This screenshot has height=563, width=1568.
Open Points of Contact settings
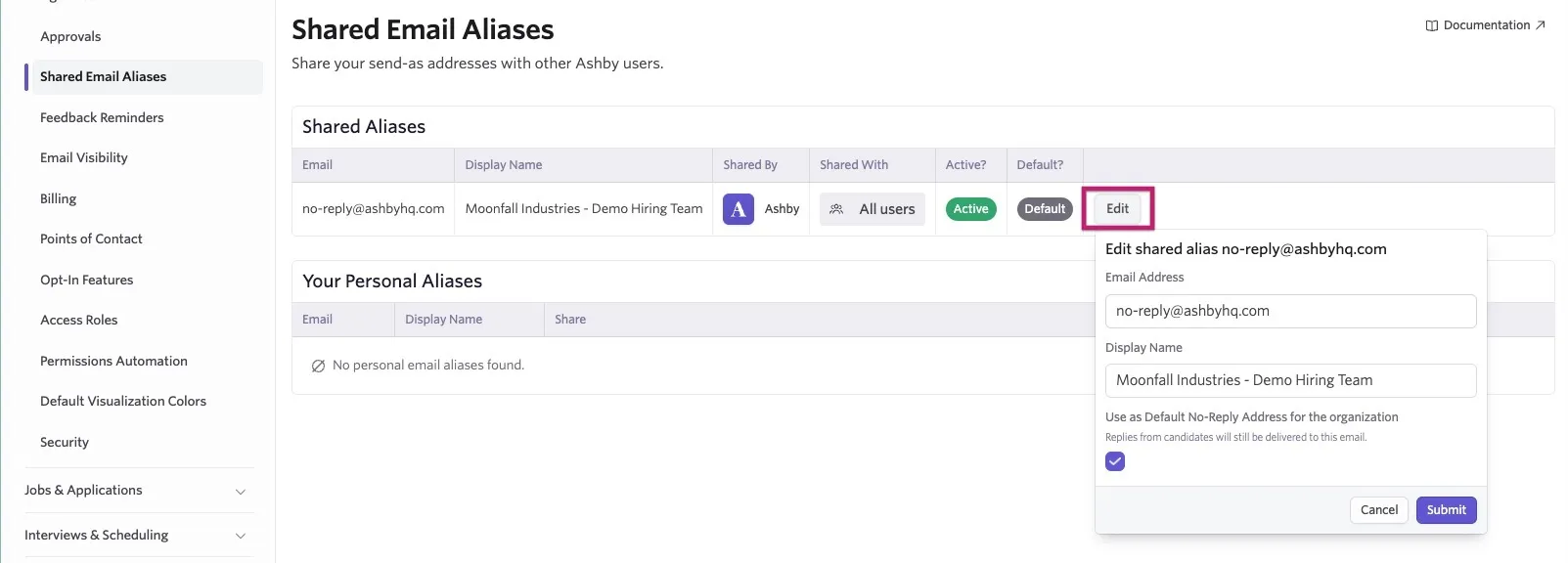click(91, 238)
